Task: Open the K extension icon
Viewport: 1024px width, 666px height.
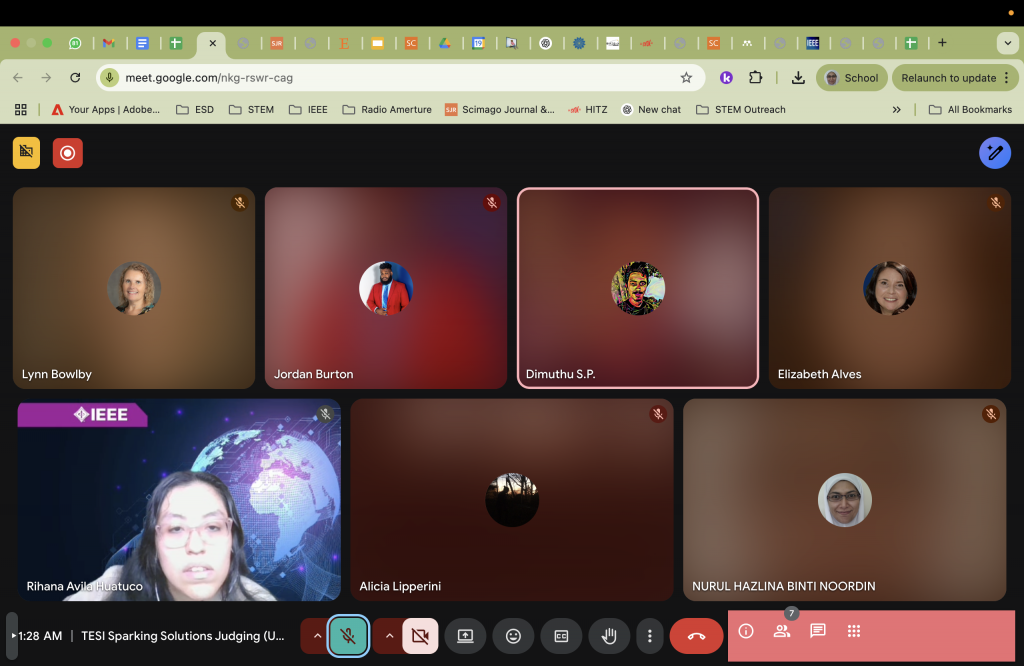Action: (726, 78)
